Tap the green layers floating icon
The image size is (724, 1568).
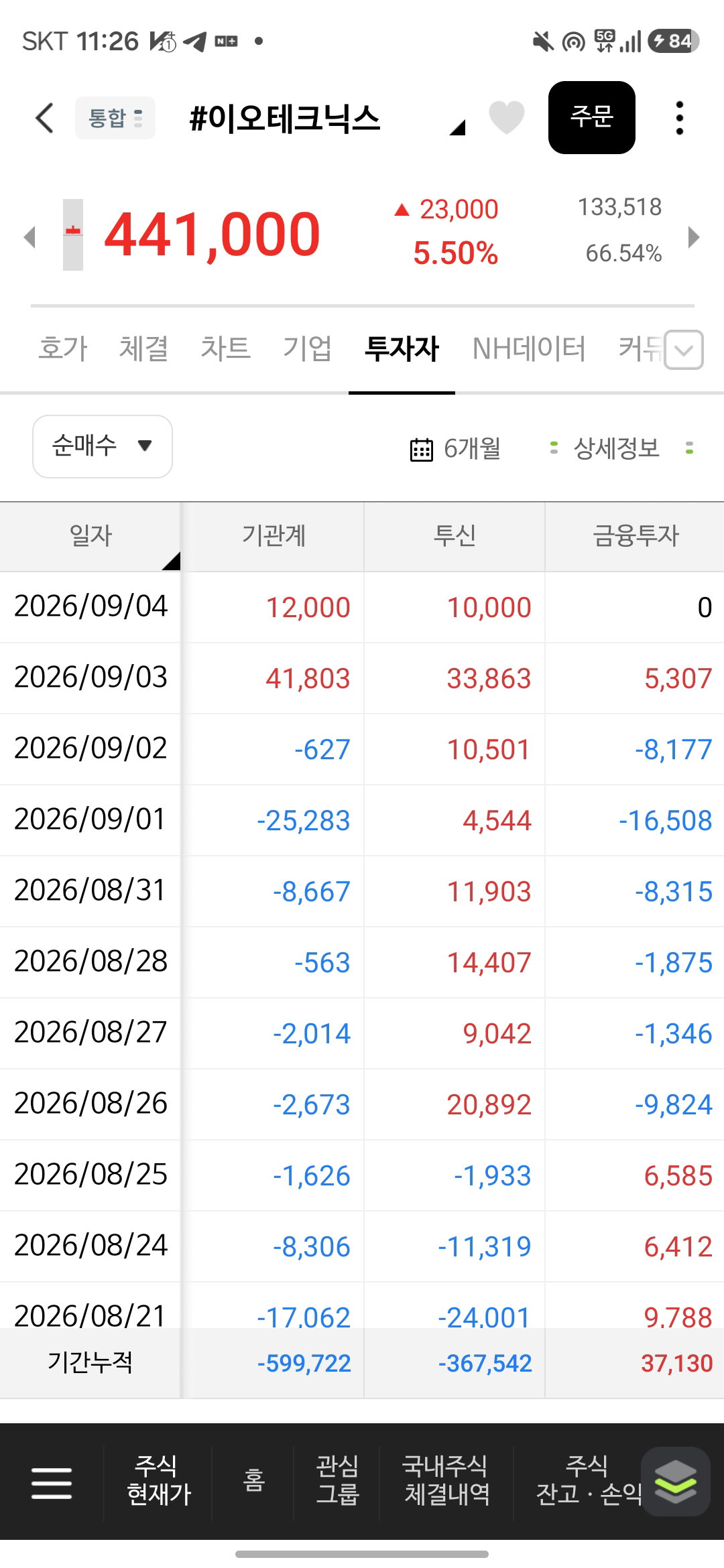coord(676,1482)
